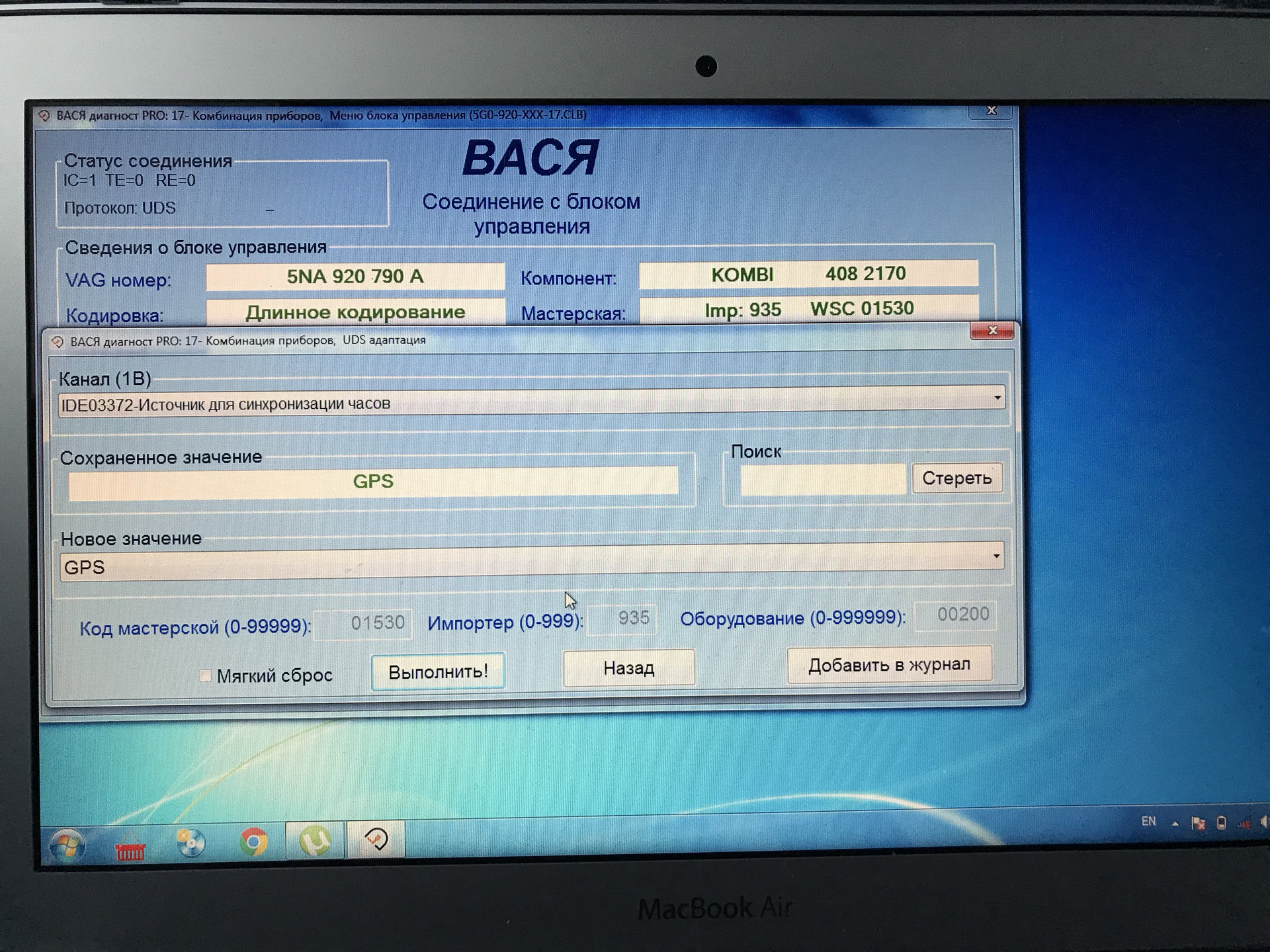Open the Новое значение dropdown
1270x952 pixels.
tap(996, 556)
